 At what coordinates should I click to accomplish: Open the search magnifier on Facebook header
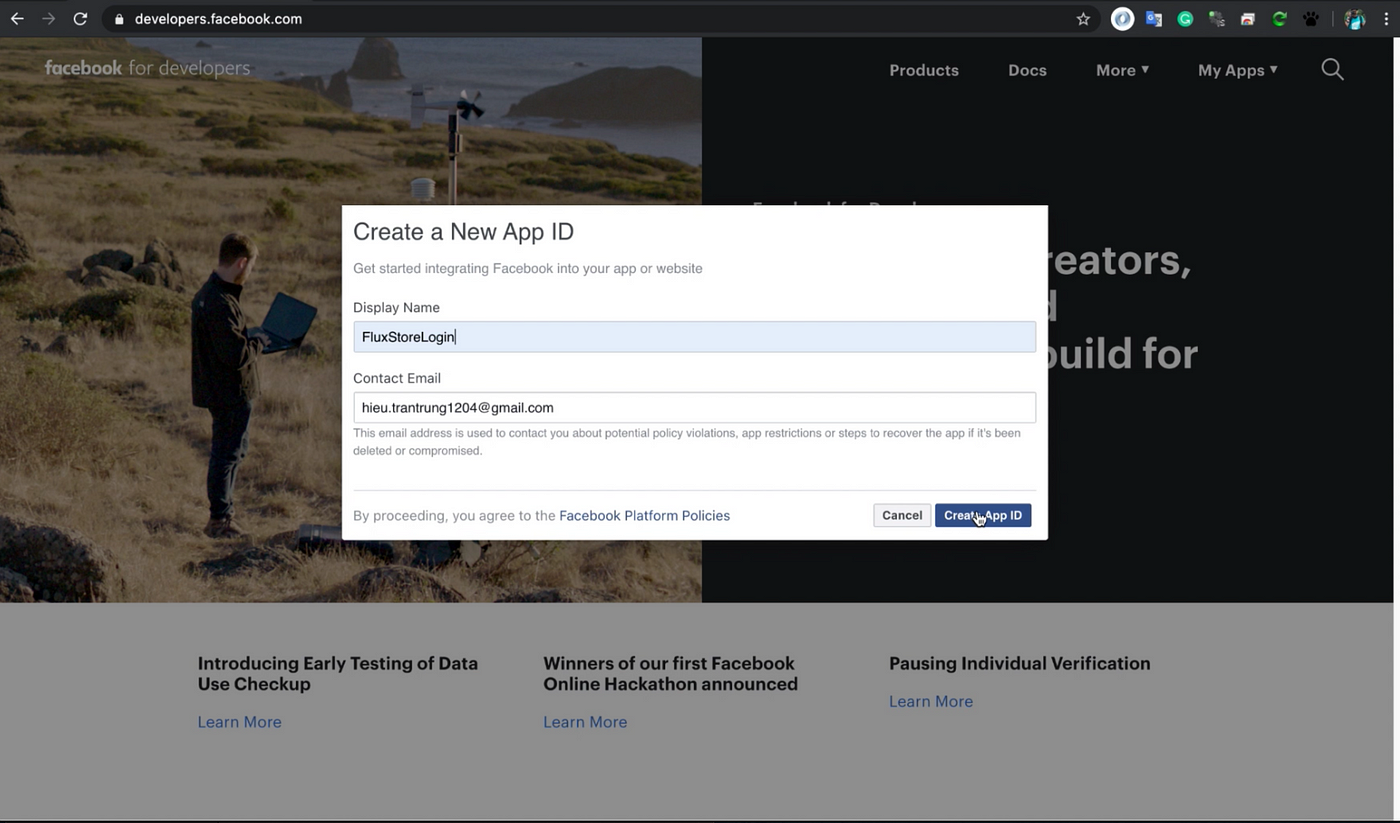[x=1332, y=69]
